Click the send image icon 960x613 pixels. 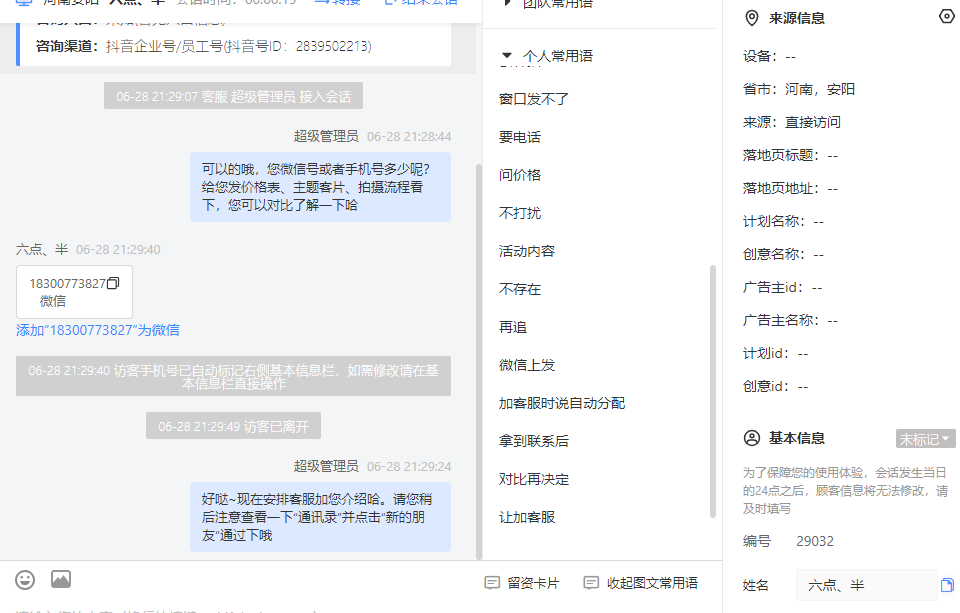tap(61, 579)
